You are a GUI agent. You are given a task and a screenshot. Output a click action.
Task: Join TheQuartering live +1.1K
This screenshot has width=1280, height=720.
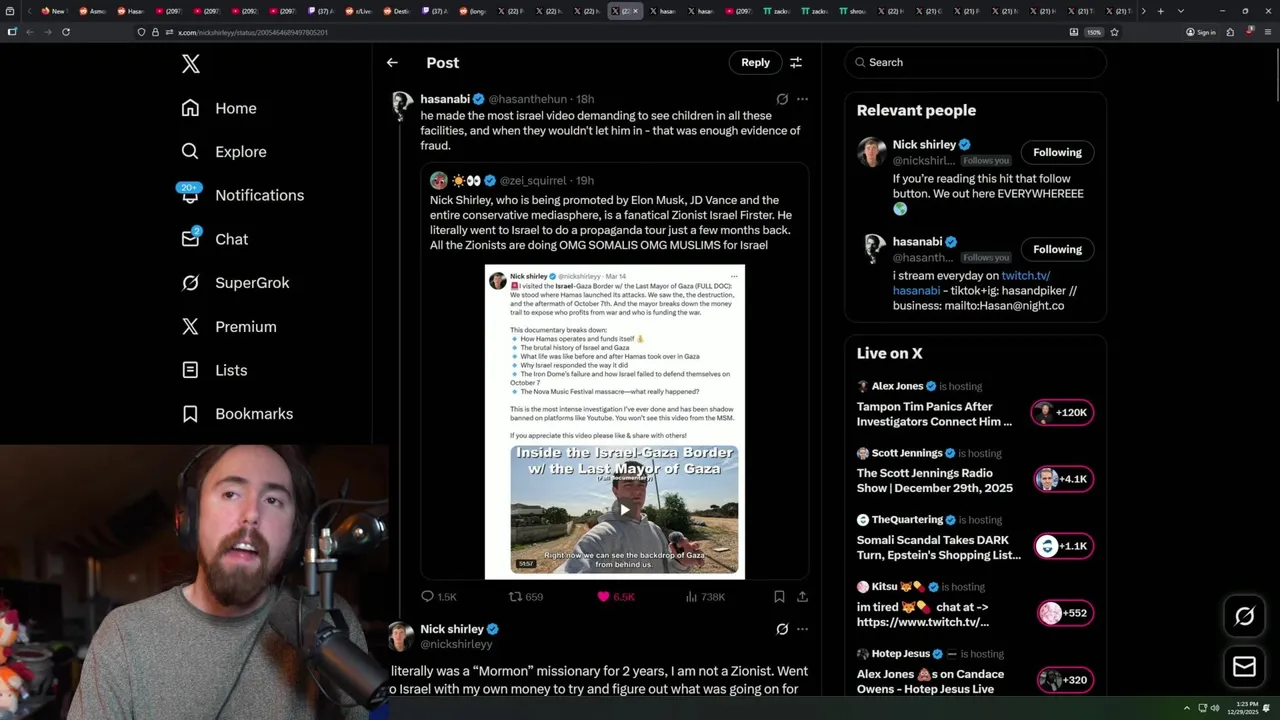(1063, 546)
